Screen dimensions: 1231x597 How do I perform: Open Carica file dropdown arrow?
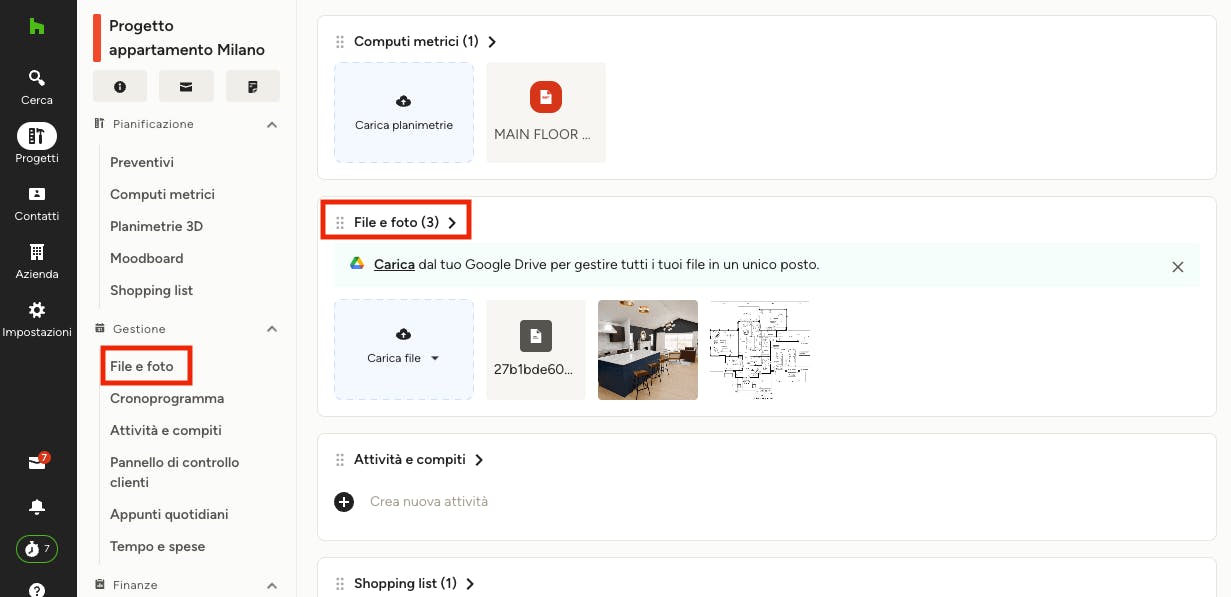(434, 358)
